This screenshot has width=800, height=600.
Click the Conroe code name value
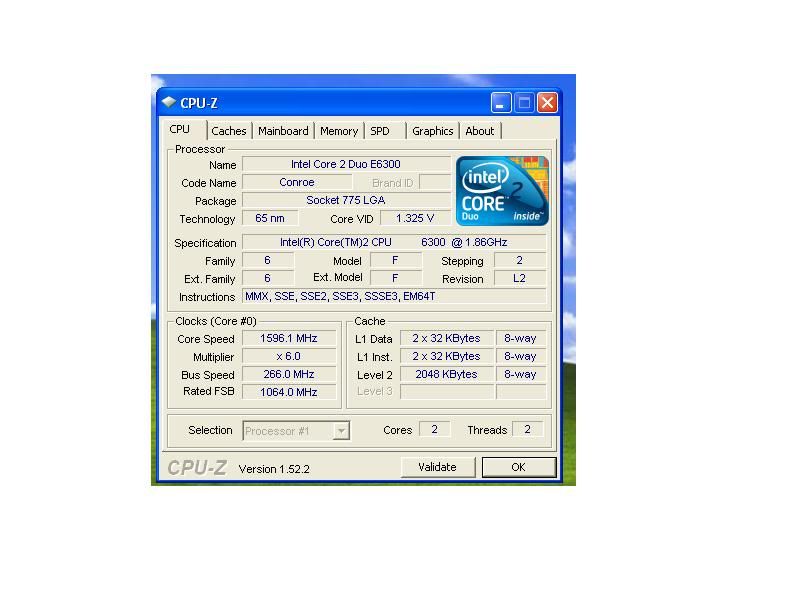[x=297, y=182]
